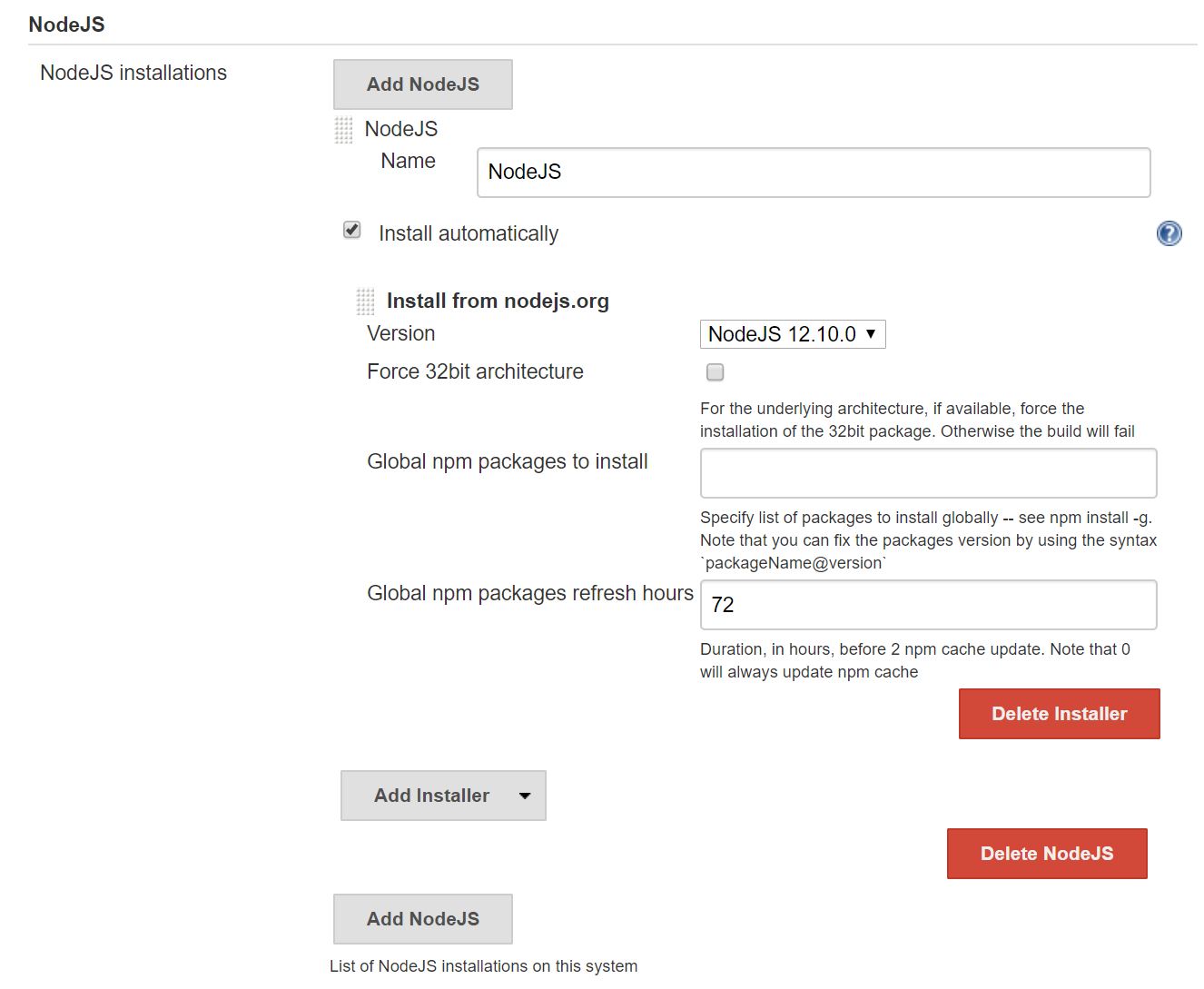Screen dimensions: 1204x989
Task: Click drag handle beside Install from nodejs.org
Action: point(365,302)
